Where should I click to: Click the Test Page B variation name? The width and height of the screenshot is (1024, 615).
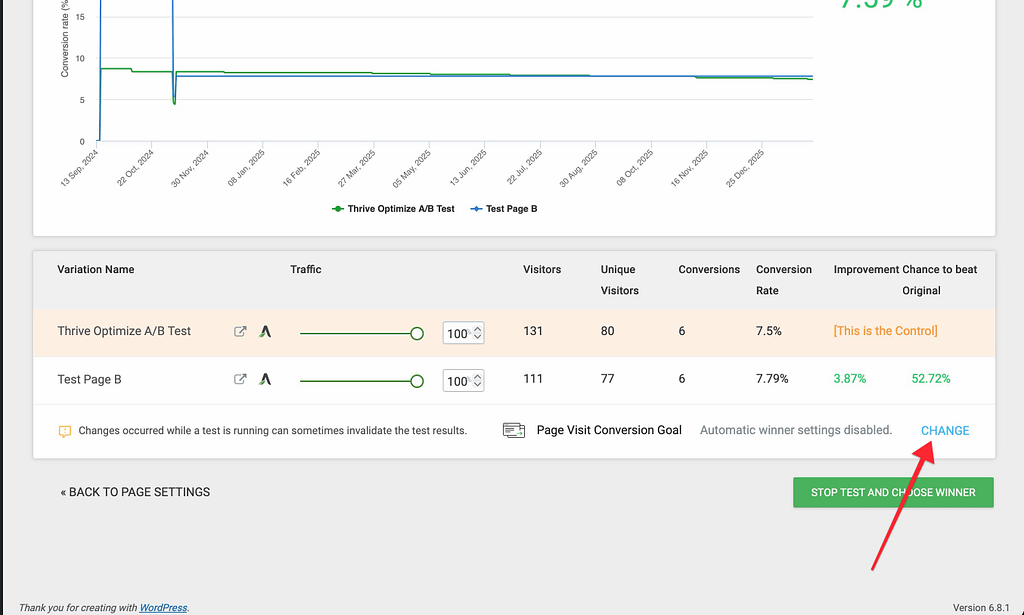pyautogui.click(x=89, y=380)
